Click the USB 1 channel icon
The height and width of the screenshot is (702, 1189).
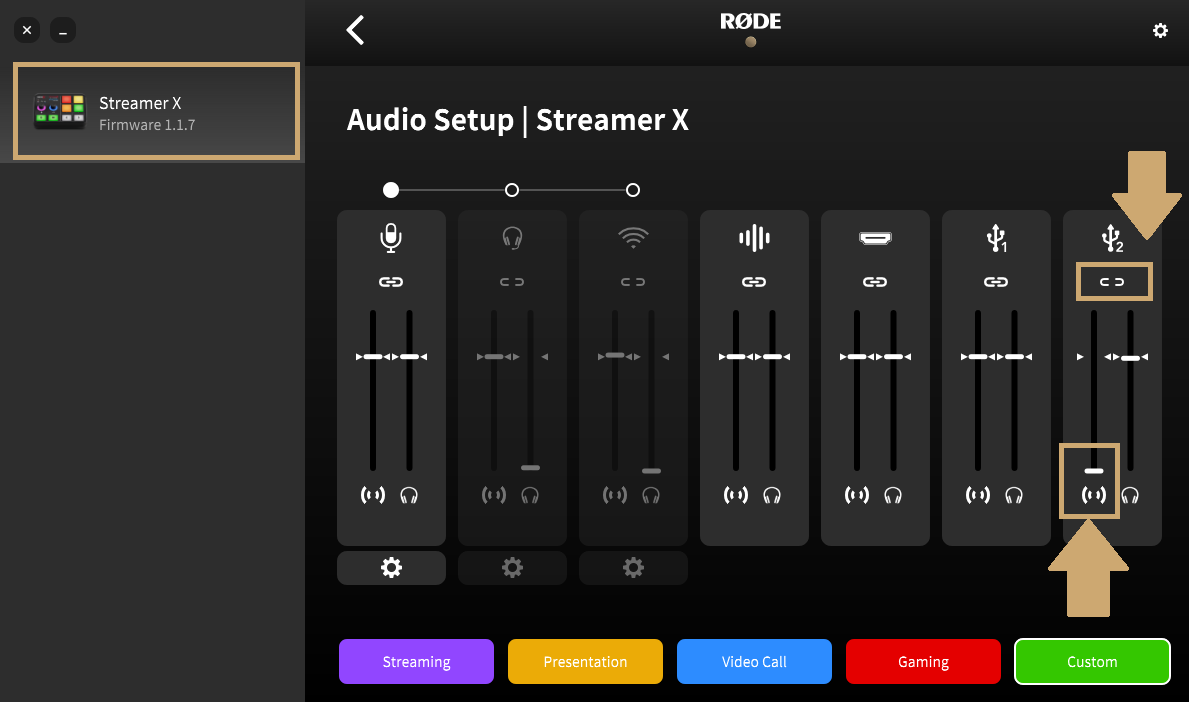pyautogui.click(x=996, y=238)
